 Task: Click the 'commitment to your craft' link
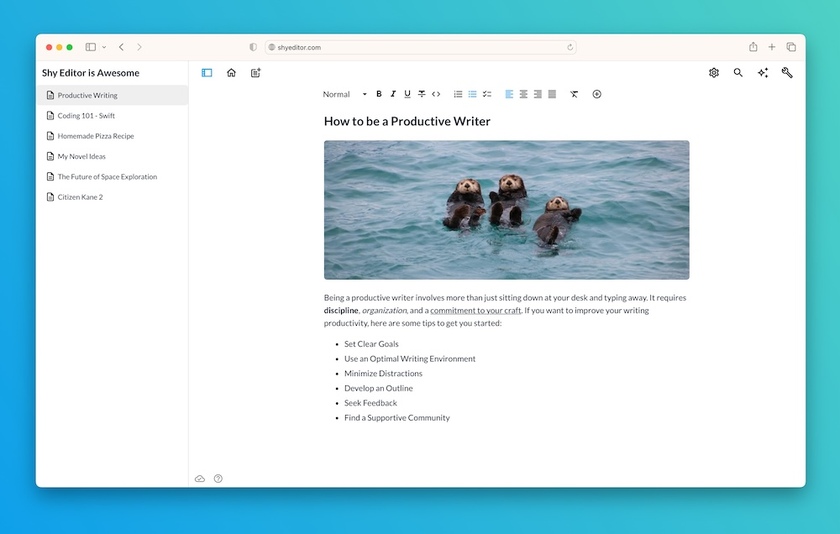[x=476, y=310]
